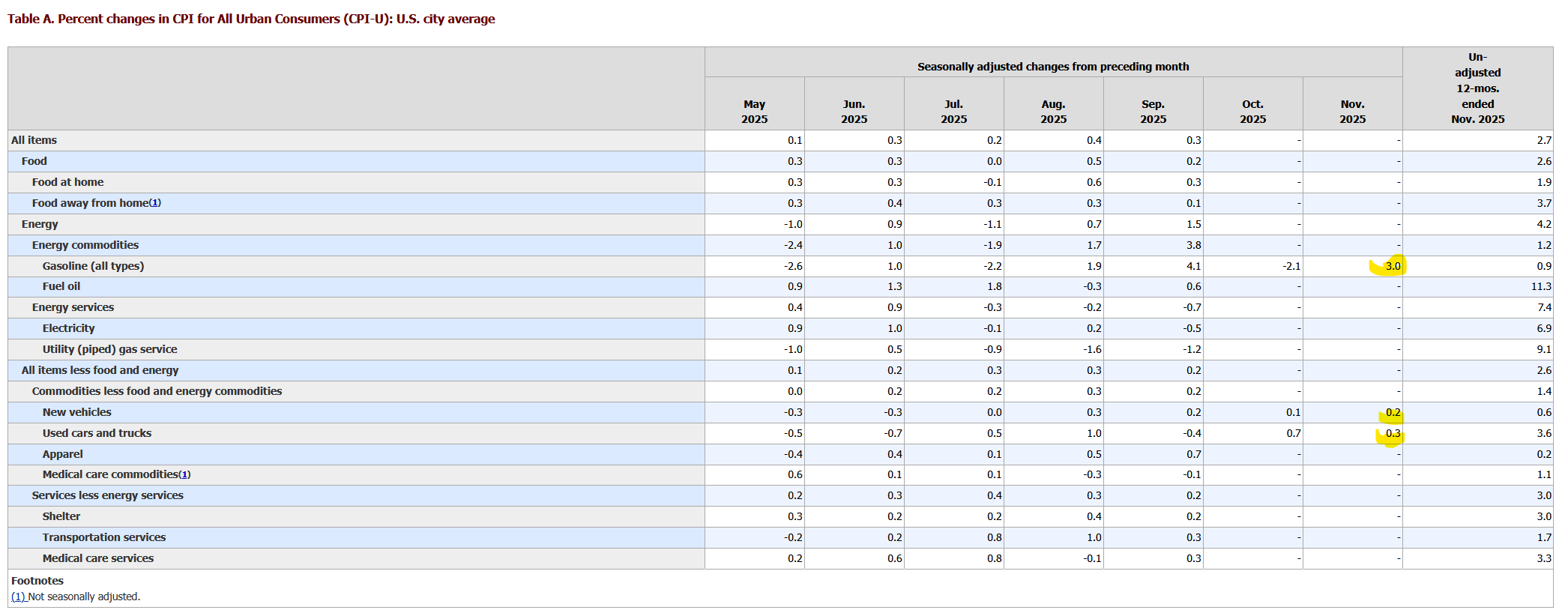This screenshot has height=610, width=1568.
Task: Click the seasonally adjusted changes header cell
Action: (1053, 67)
